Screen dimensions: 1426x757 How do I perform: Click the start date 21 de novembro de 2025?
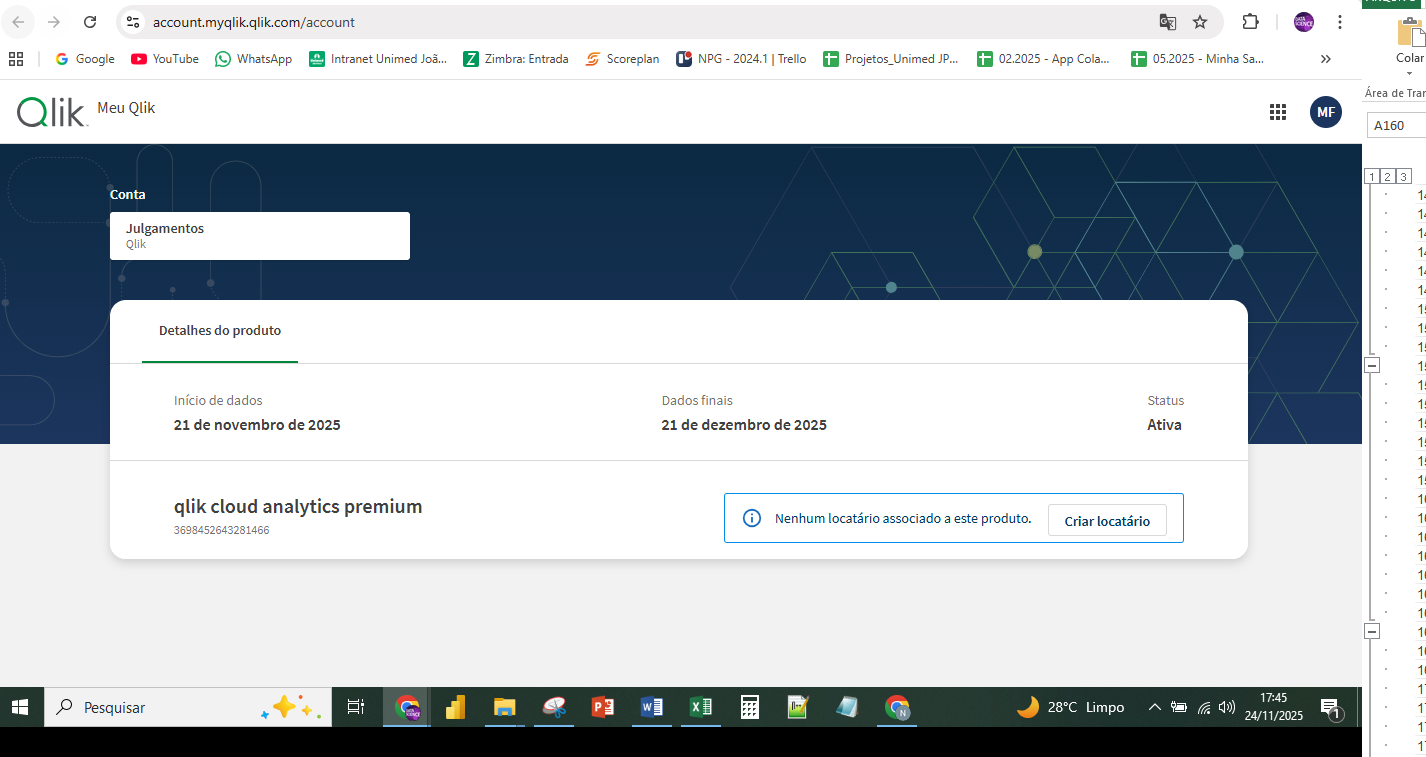point(257,425)
